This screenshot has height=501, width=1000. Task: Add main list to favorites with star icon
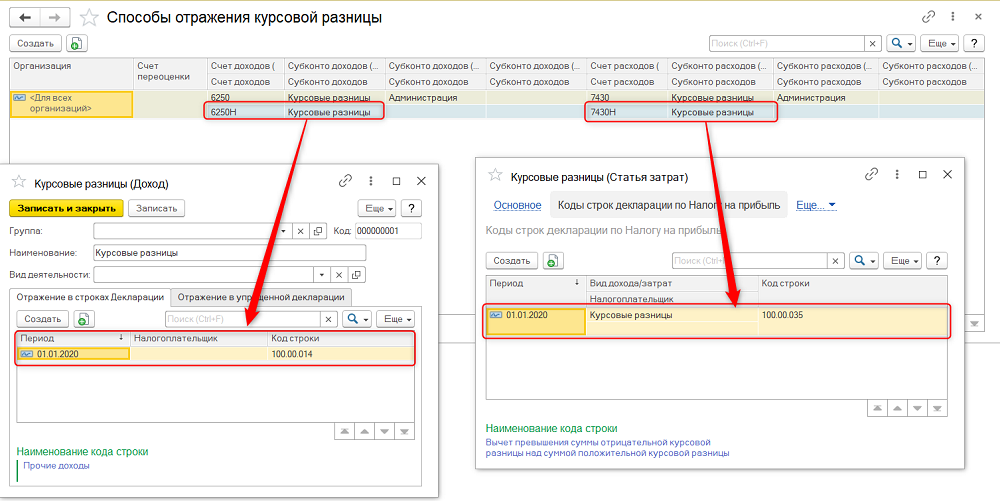[89, 17]
